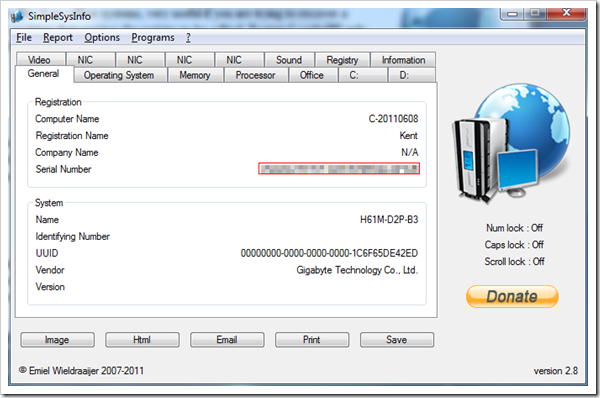Viewport: 600px width, 398px height.
Task: Click the company name value N/A
Action: 409,153
